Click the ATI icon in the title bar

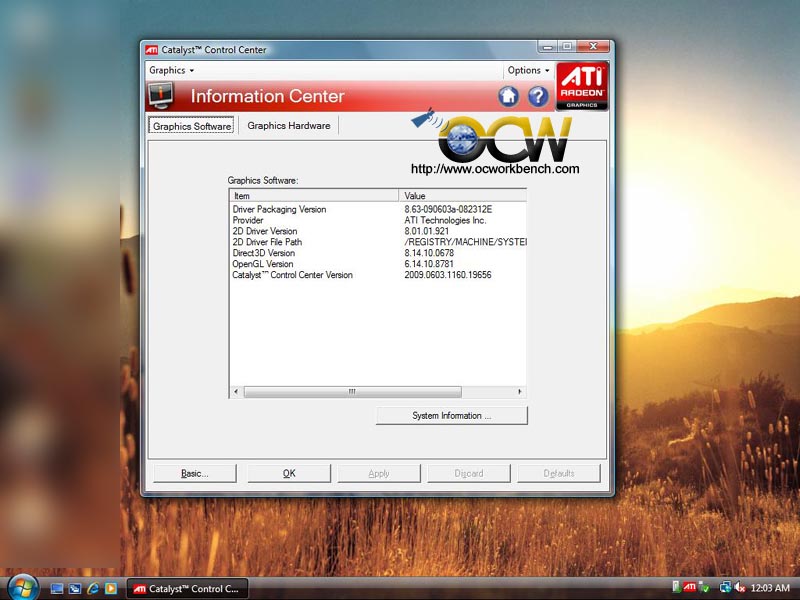tap(152, 49)
